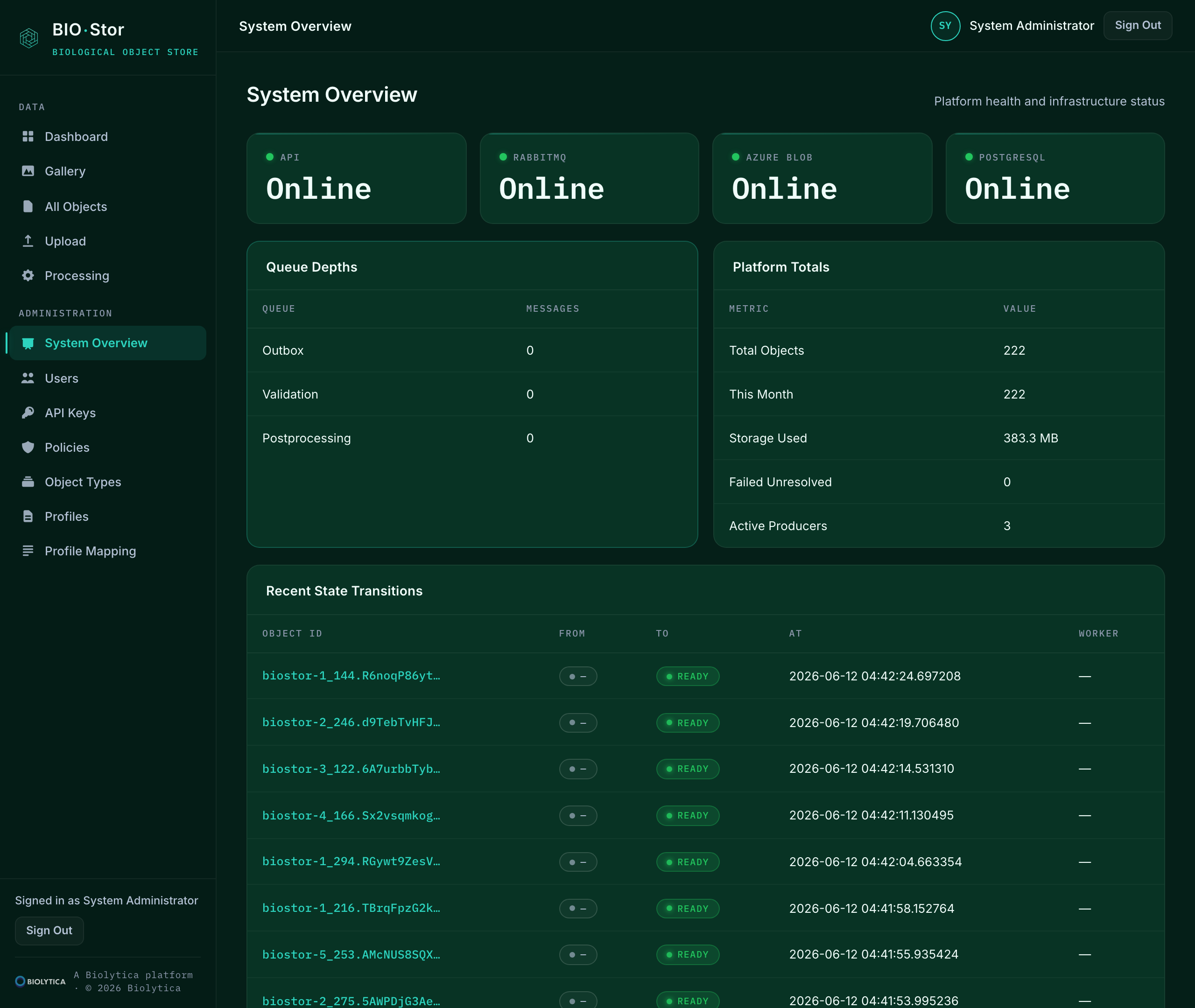This screenshot has height=1008, width=1195.
Task: Click the BIO-Stor hexagon logo icon
Action: [x=29, y=38]
